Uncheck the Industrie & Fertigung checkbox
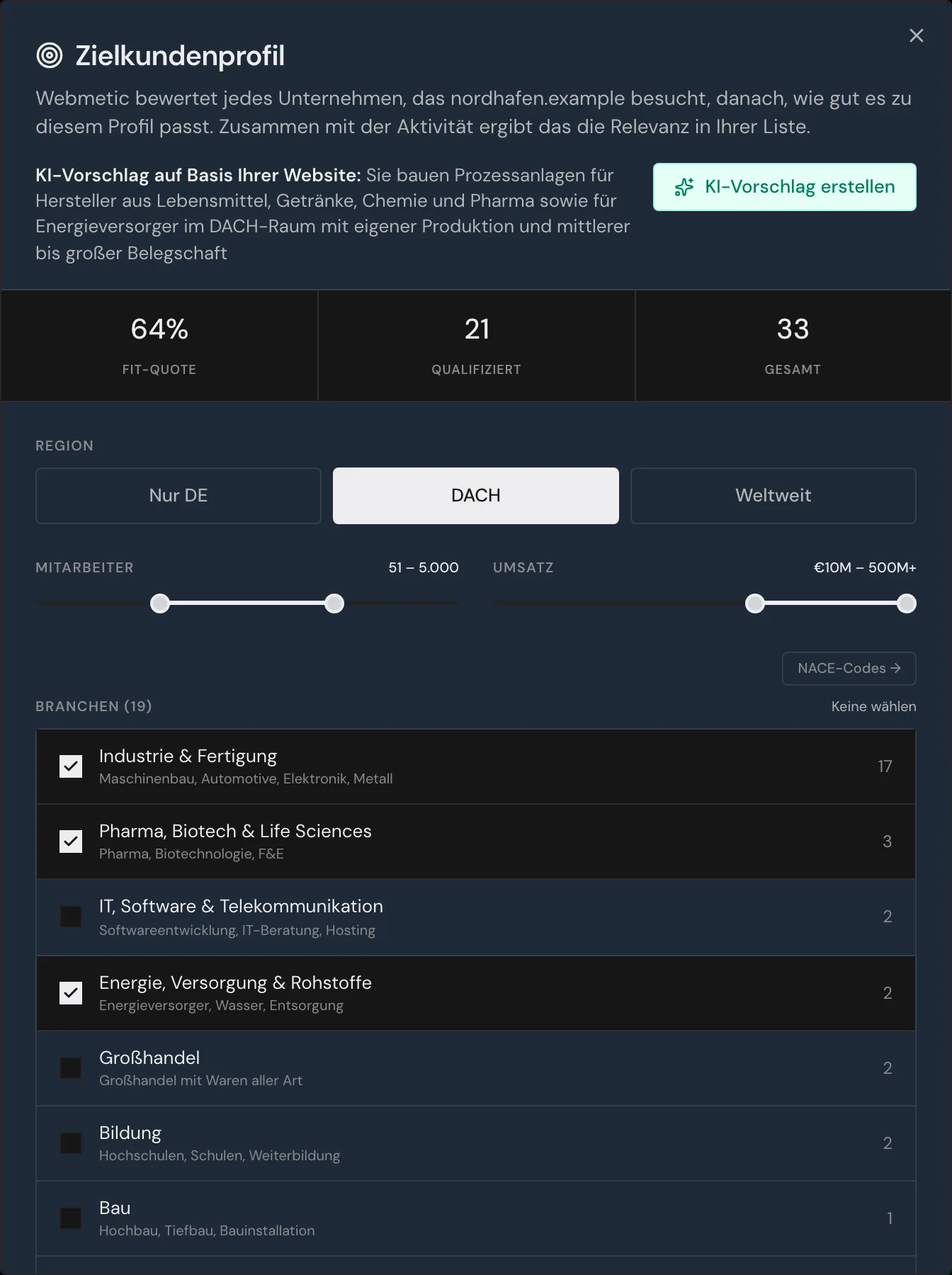 [x=71, y=766]
